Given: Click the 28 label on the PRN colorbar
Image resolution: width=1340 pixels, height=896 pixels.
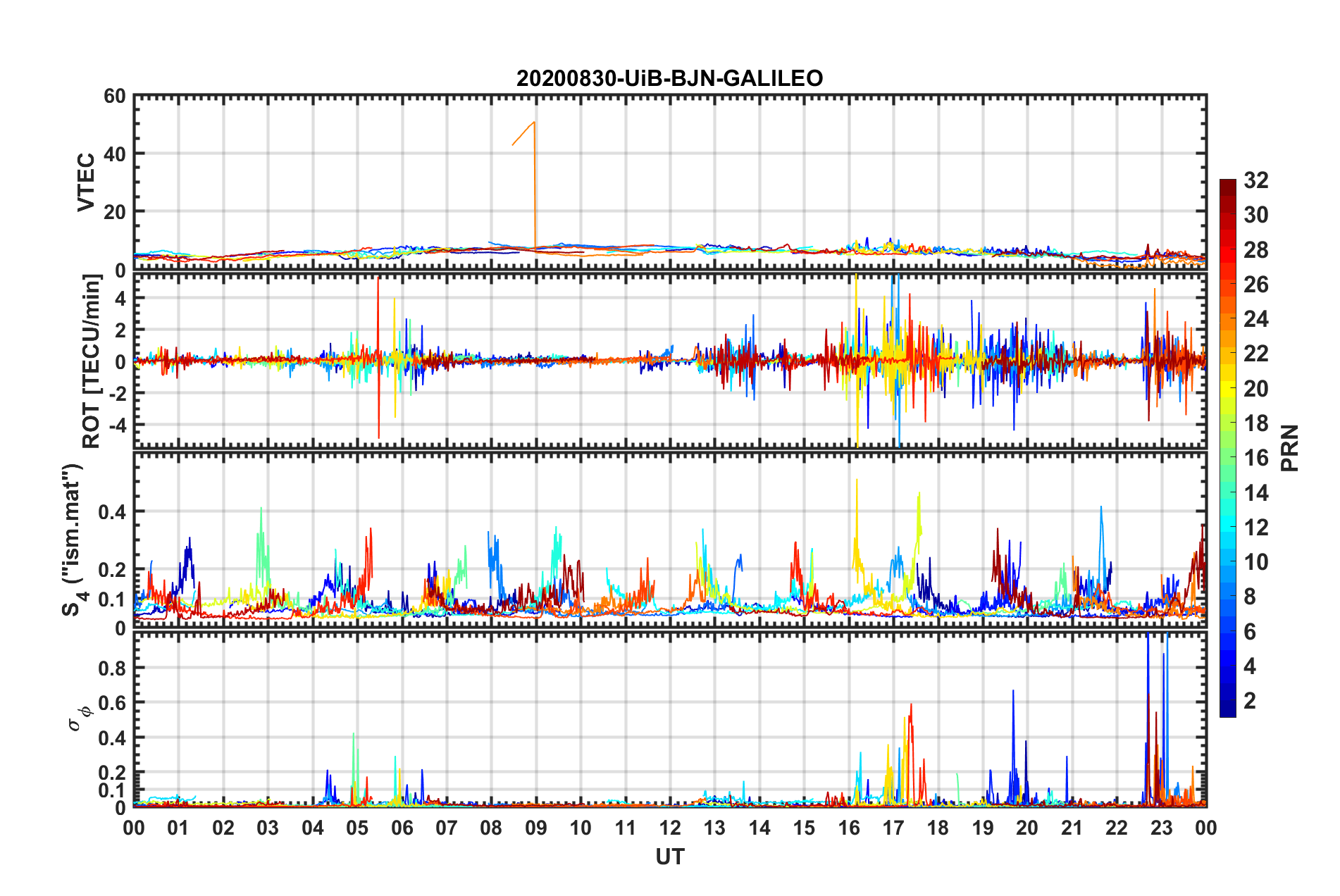Looking at the screenshot, I should [1256, 250].
